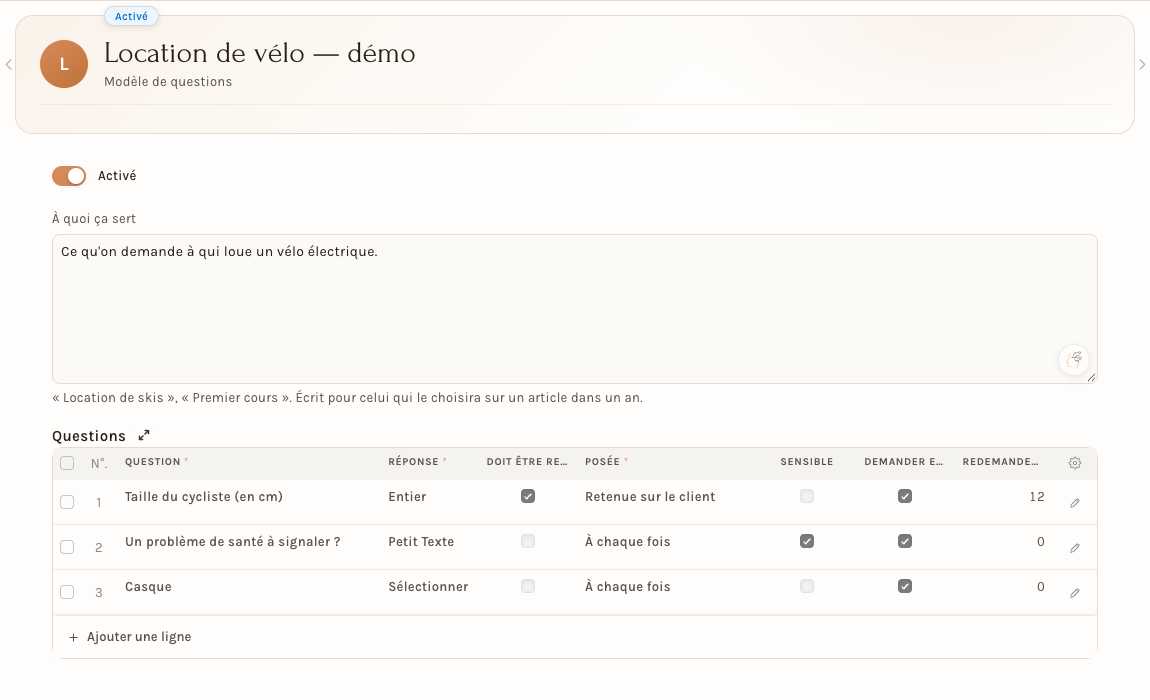The image size is (1150, 700).
Task: Check Doit être renseigné for the Casque row
Action: pyautogui.click(x=528, y=586)
